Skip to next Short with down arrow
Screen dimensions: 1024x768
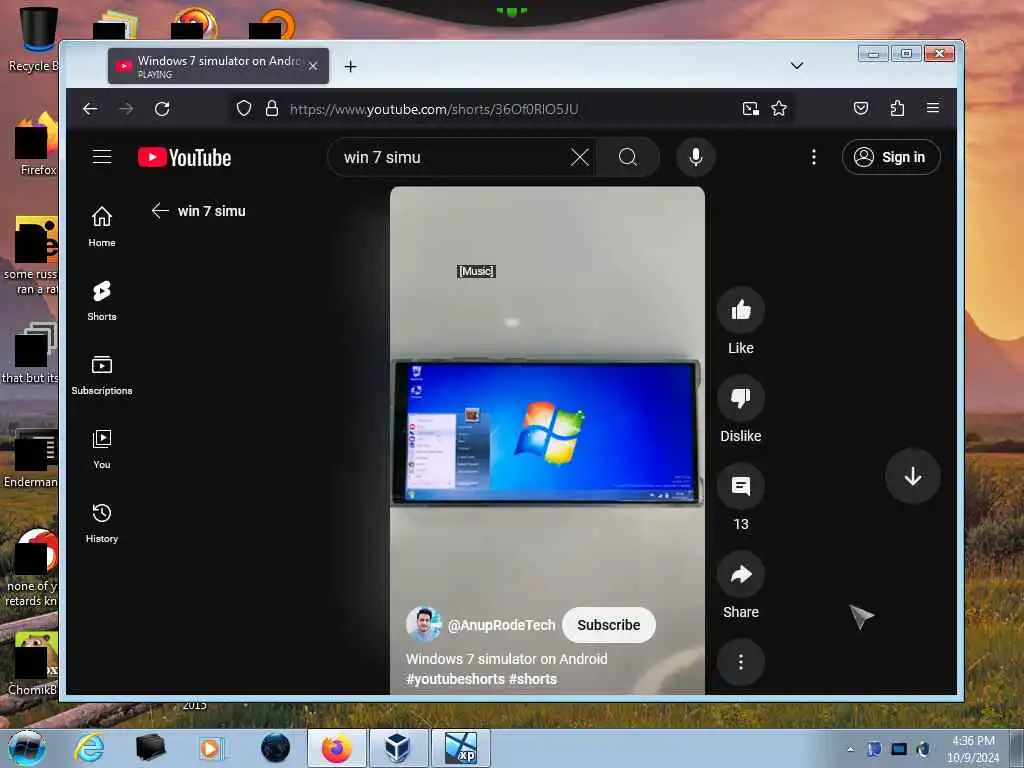pyautogui.click(x=912, y=476)
